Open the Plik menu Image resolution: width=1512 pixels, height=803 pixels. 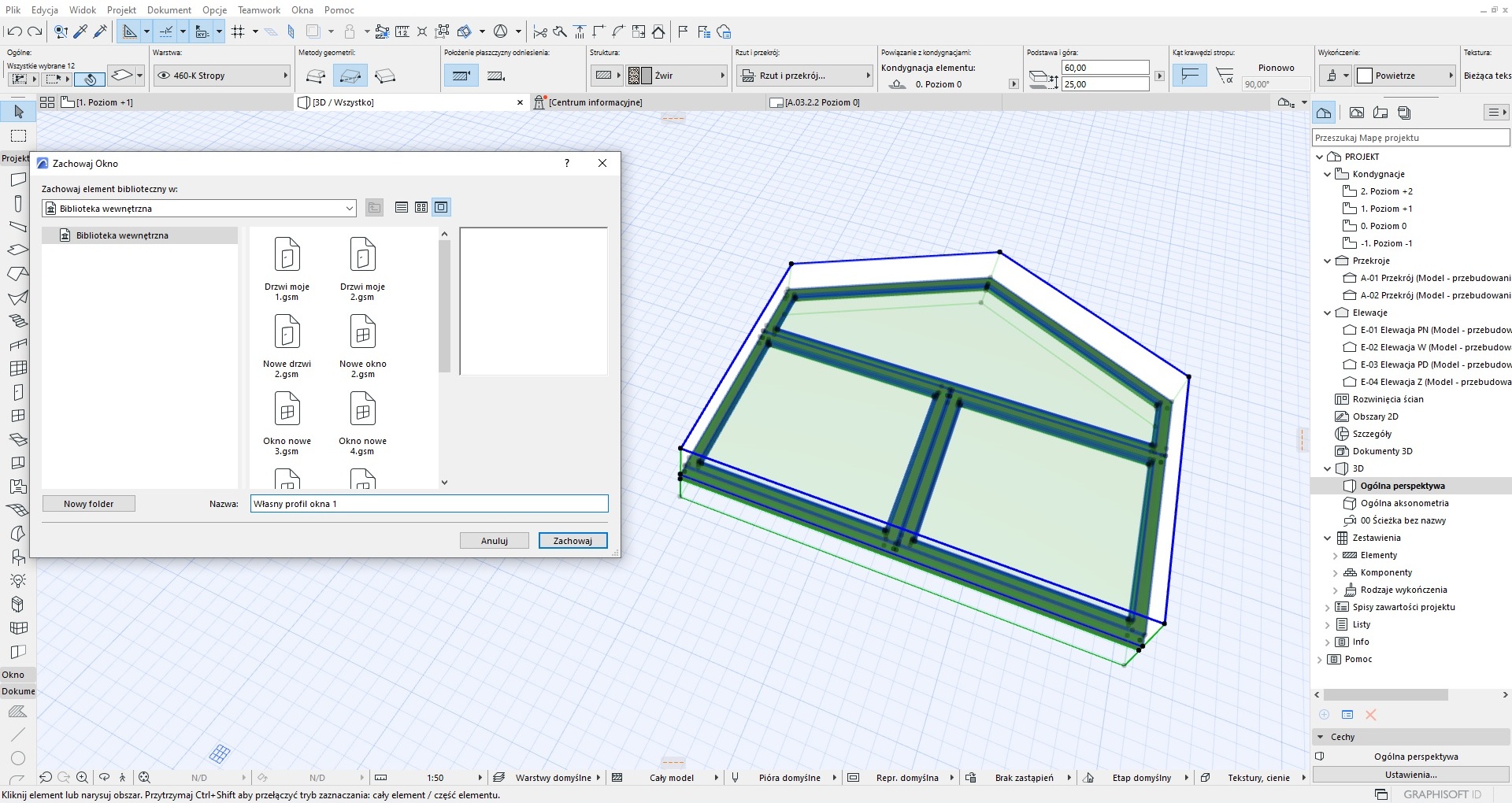point(13,9)
